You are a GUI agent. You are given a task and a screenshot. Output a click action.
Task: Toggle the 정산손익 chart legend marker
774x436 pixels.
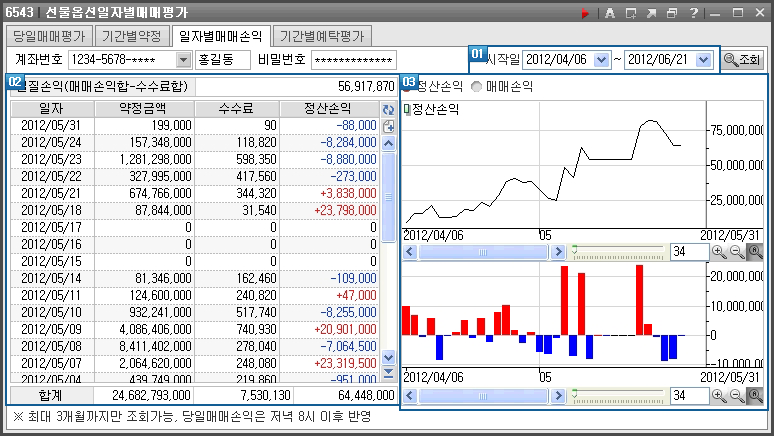[407, 109]
